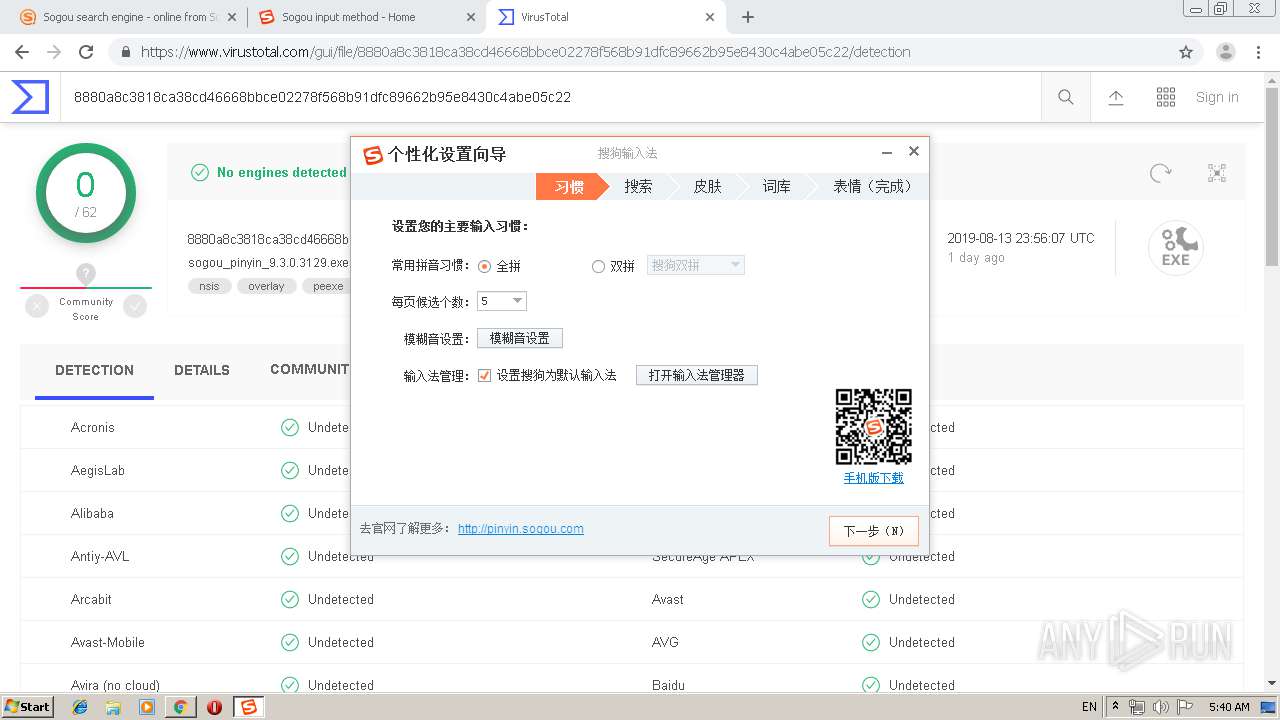This screenshot has width=1280, height=720.
Task: Open the DETECTION tab
Action: [x=94, y=370]
